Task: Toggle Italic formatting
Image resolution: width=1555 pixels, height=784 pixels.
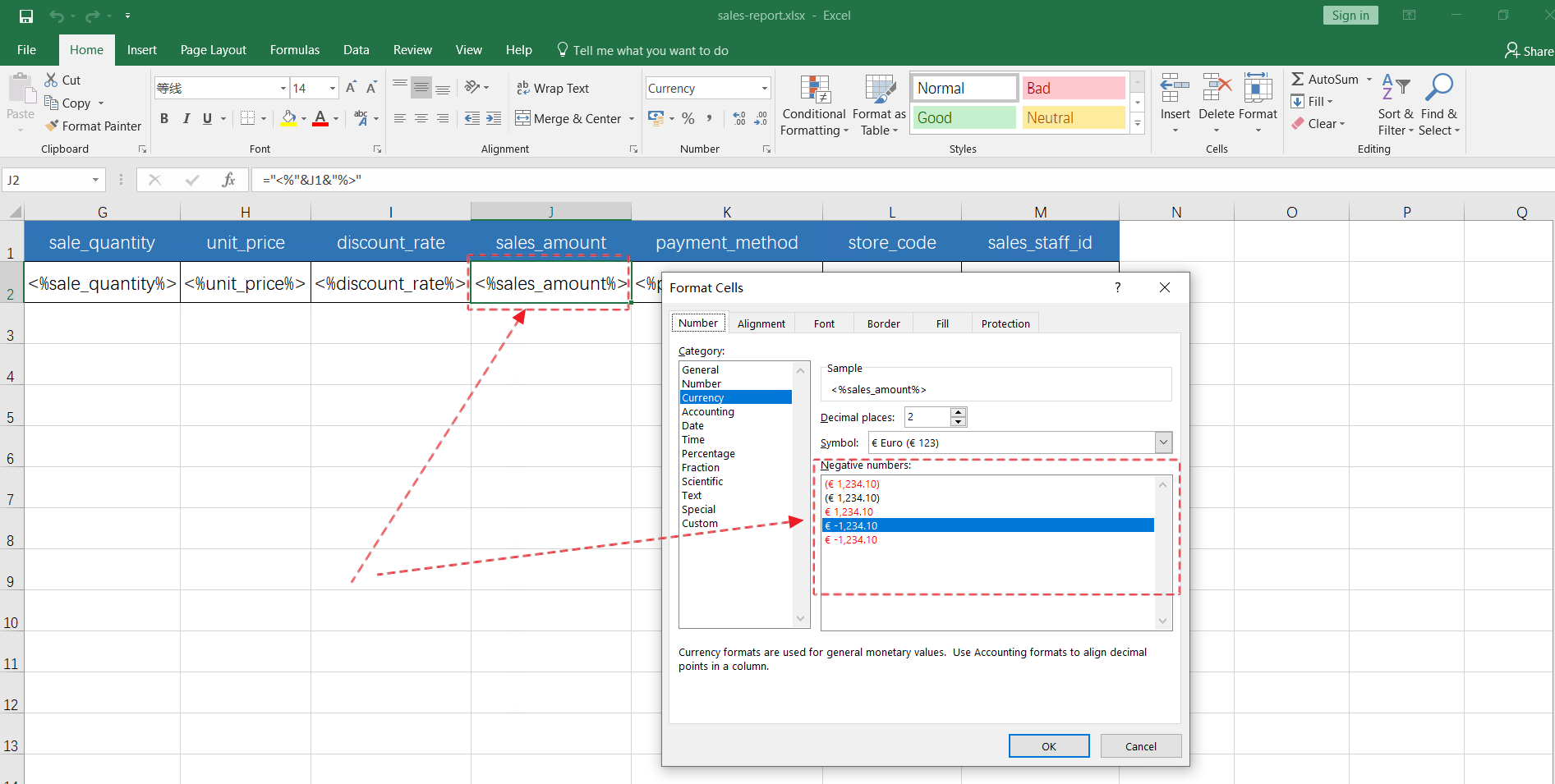Action: [x=186, y=118]
